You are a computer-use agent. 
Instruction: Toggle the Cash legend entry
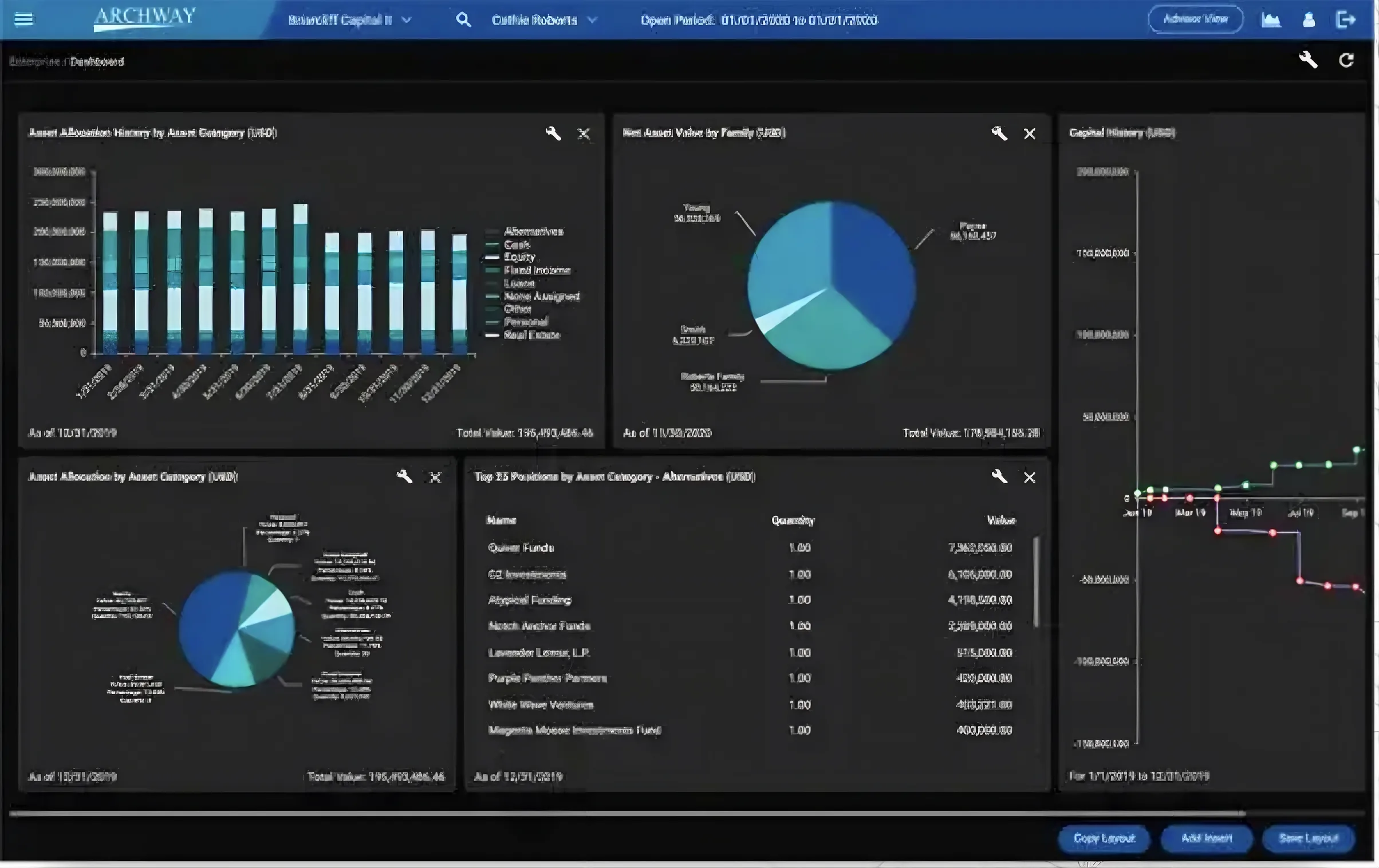508,244
